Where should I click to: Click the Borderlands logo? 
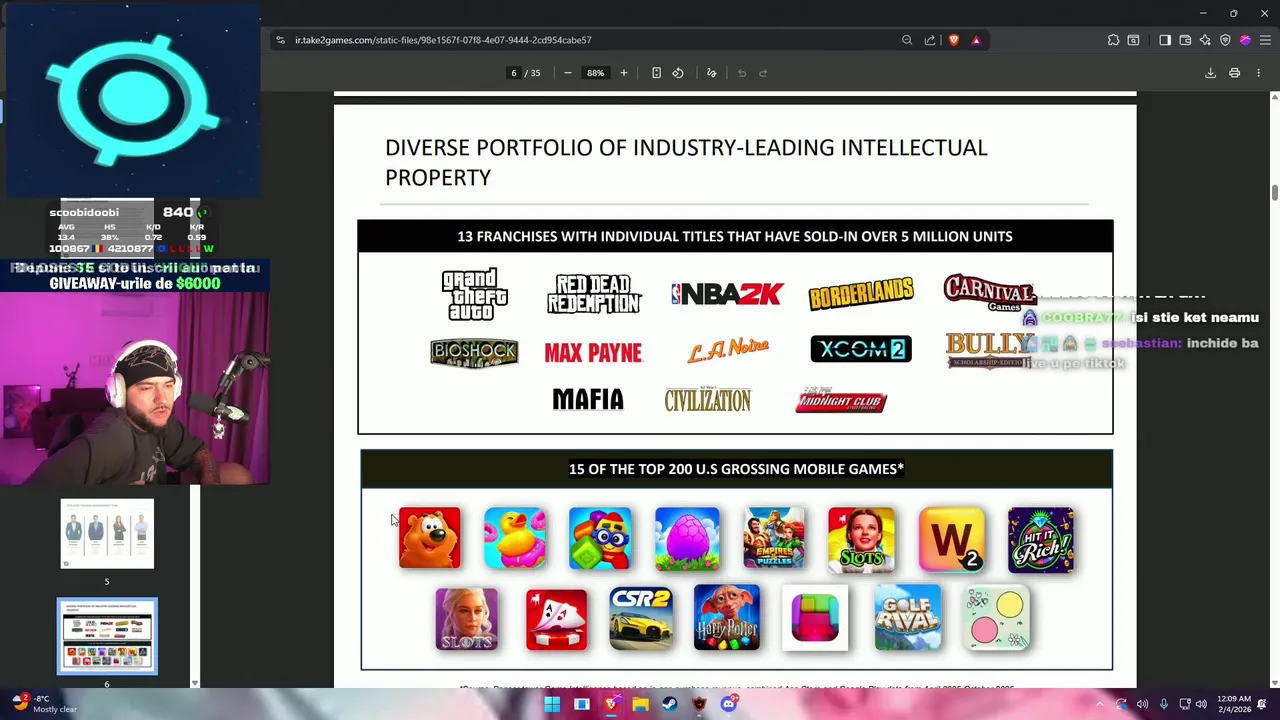click(x=861, y=294)
